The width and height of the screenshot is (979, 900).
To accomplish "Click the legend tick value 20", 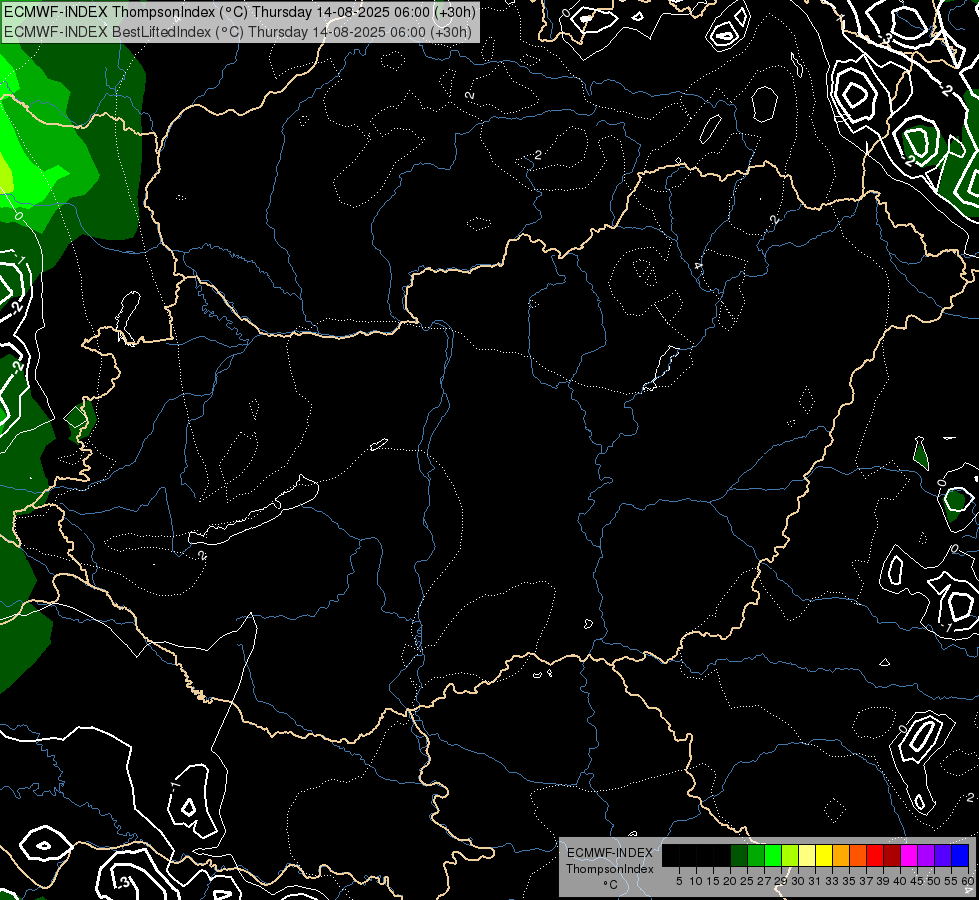I will (730, 881).
